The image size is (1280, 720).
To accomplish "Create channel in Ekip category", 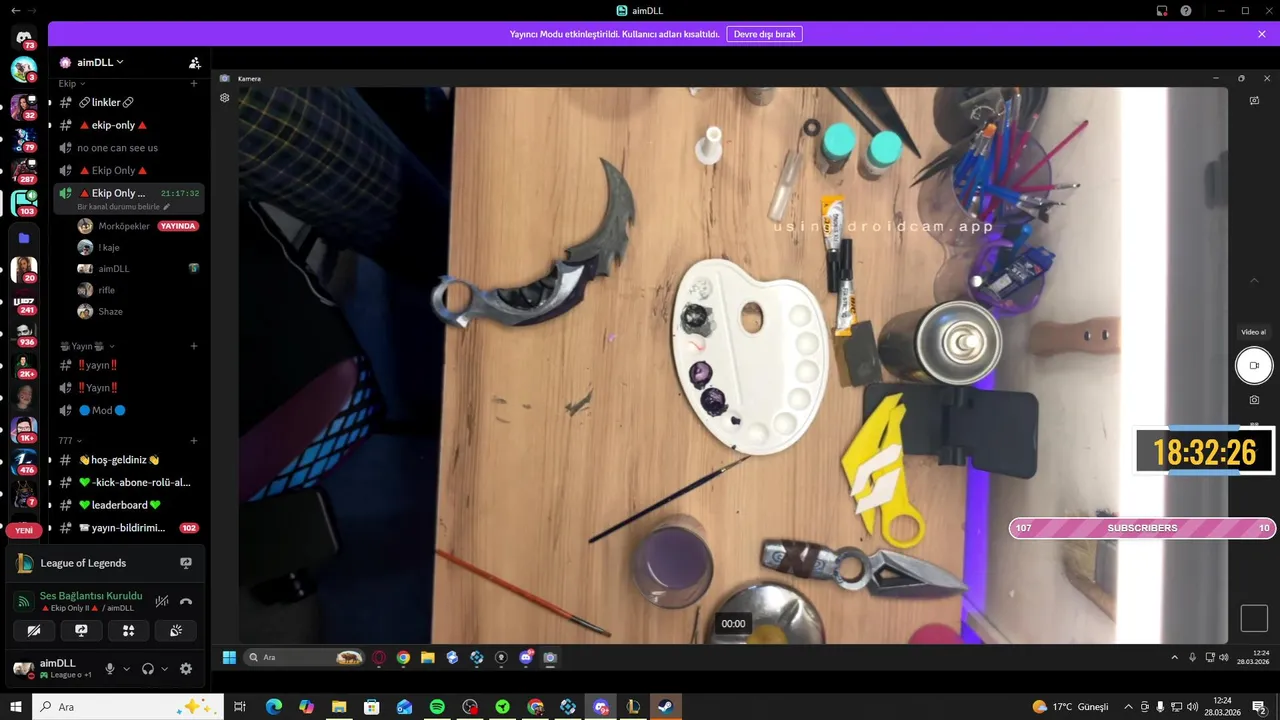I will (x=194, y=84).
